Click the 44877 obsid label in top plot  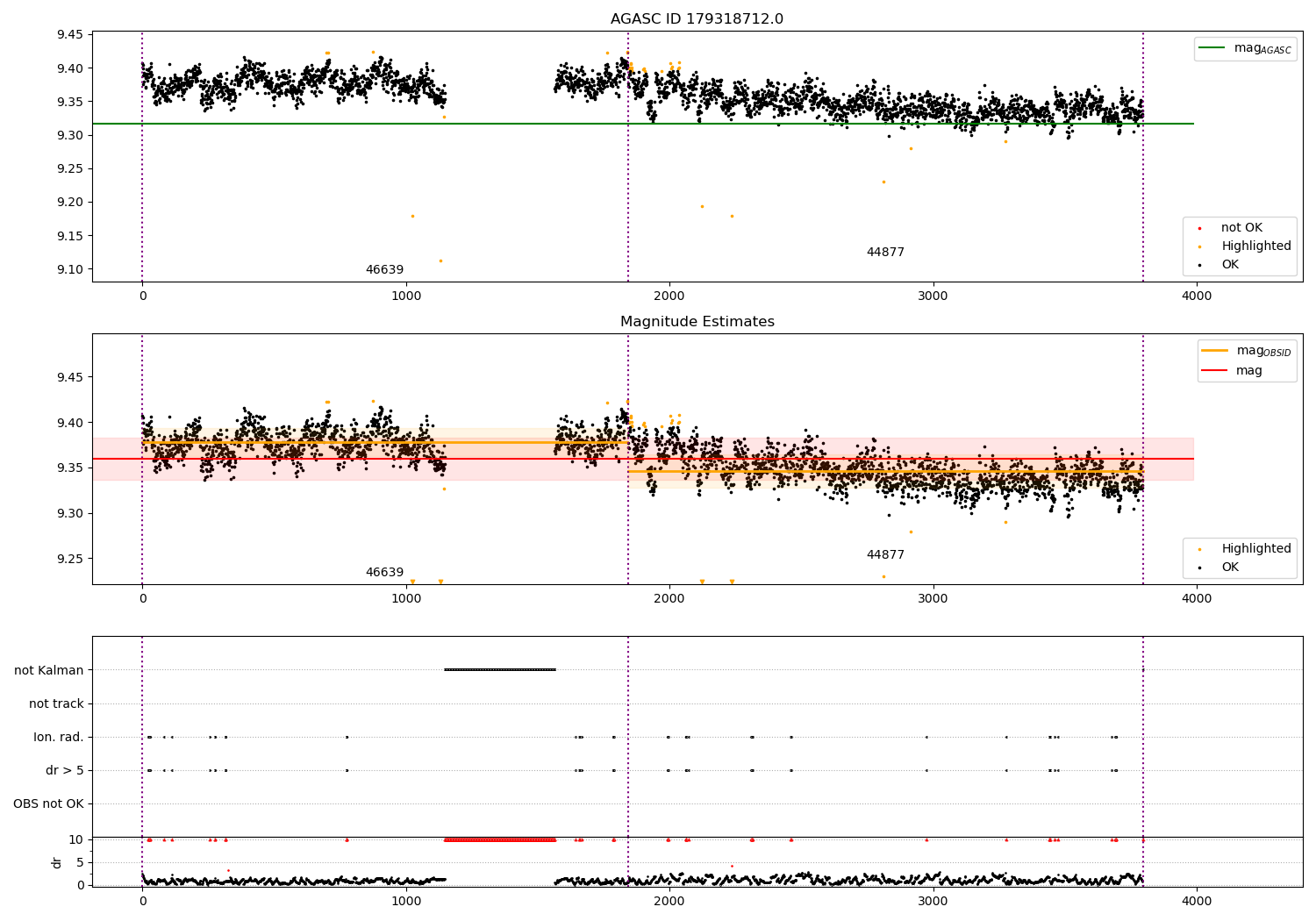[x=885, y=253]
